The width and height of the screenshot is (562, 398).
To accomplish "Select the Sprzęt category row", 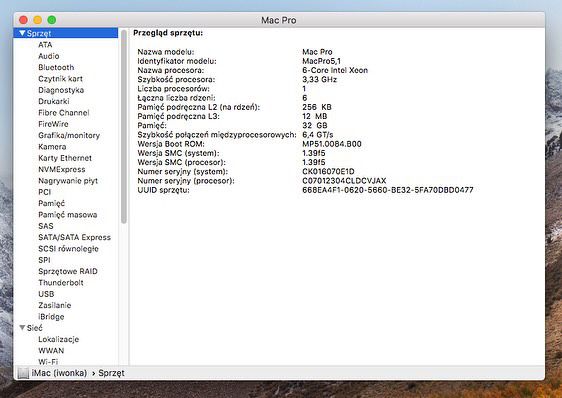I will pyautogui.click(x=66, y=33).
